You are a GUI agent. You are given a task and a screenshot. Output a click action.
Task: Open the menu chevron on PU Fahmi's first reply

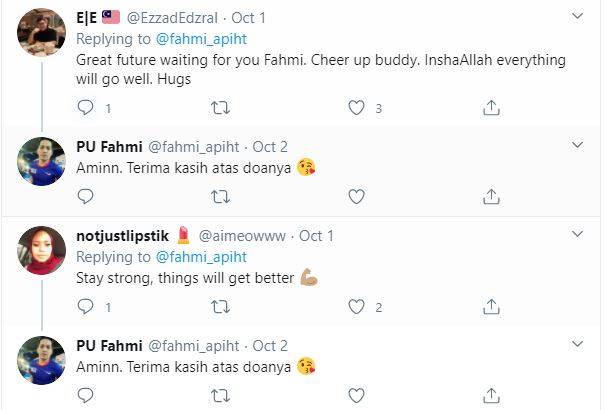tap(578, 146)
